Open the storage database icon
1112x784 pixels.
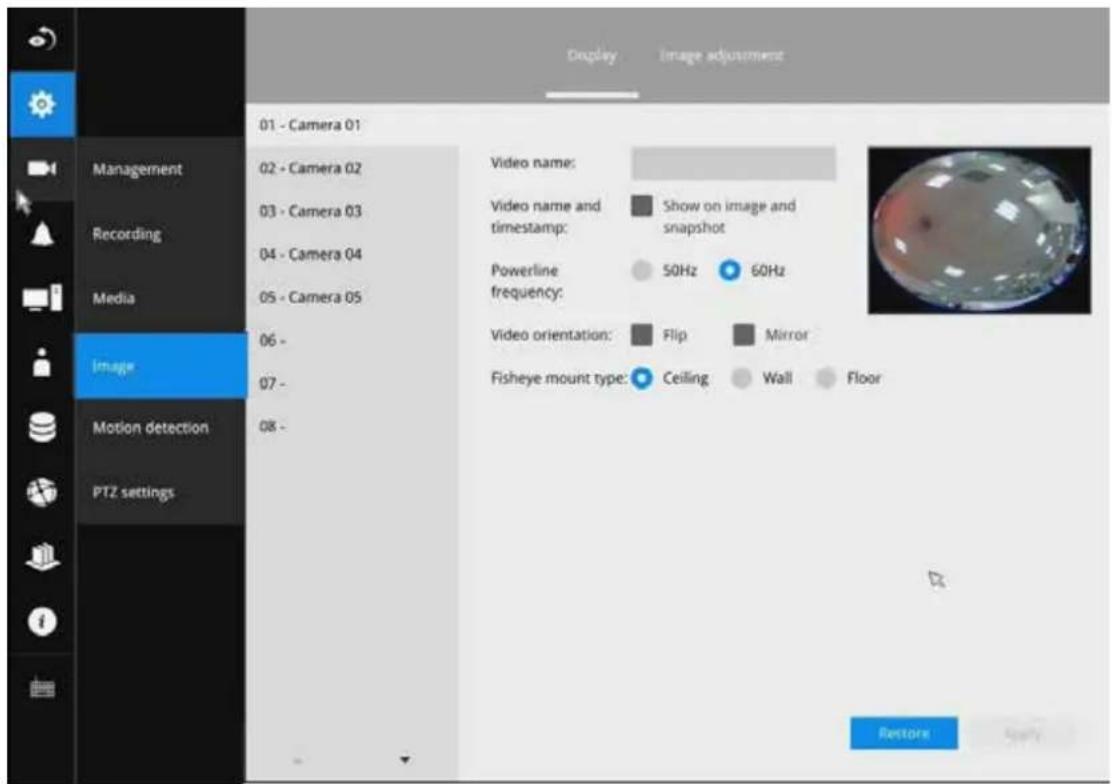42,428
